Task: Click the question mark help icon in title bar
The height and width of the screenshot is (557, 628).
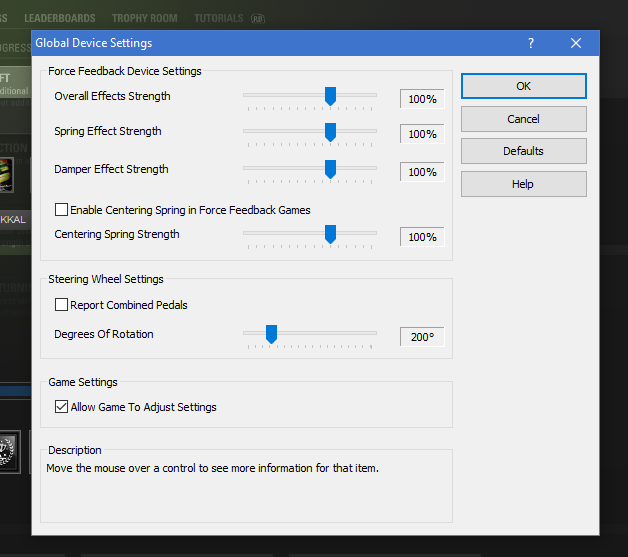Action: click(531, 43)
